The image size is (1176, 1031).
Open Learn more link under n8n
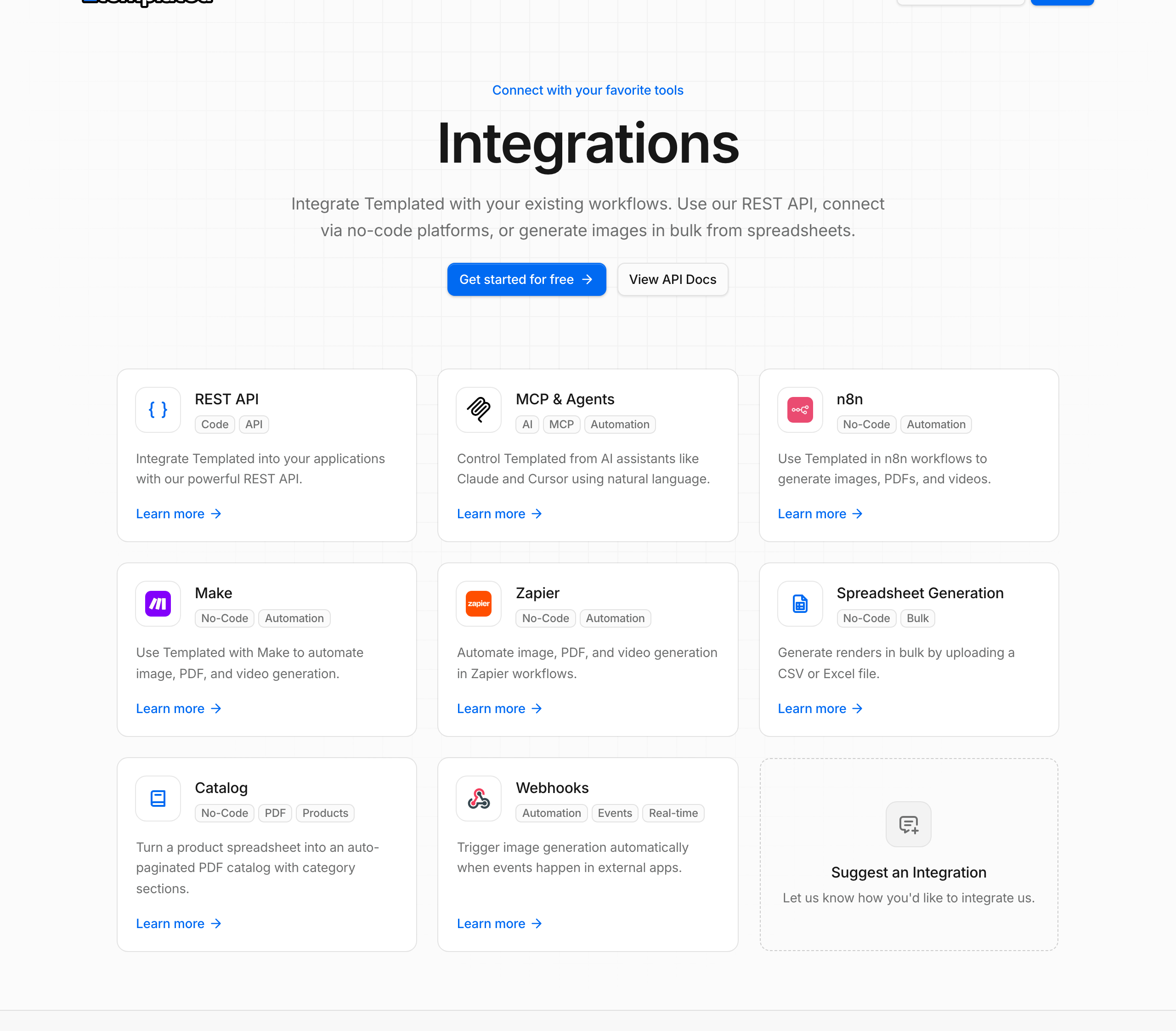(x=820, y=514)
